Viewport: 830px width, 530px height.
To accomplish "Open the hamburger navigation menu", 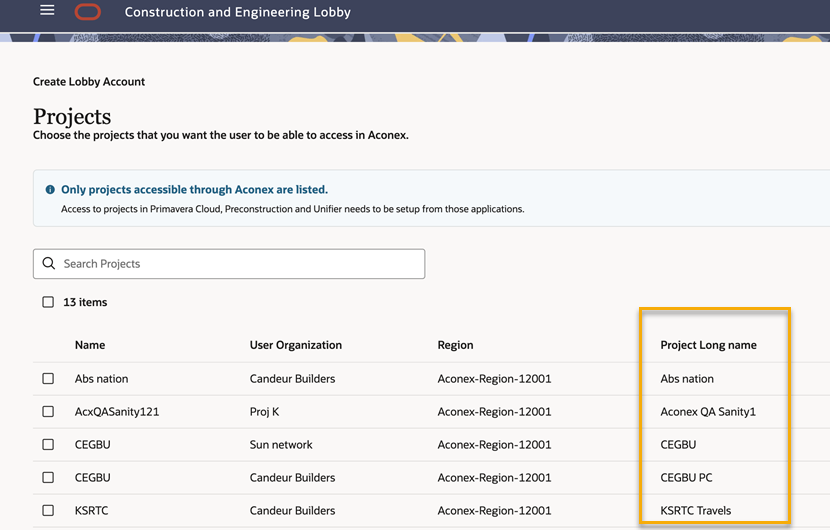I will pyautogui.click(x=47, y=10).
